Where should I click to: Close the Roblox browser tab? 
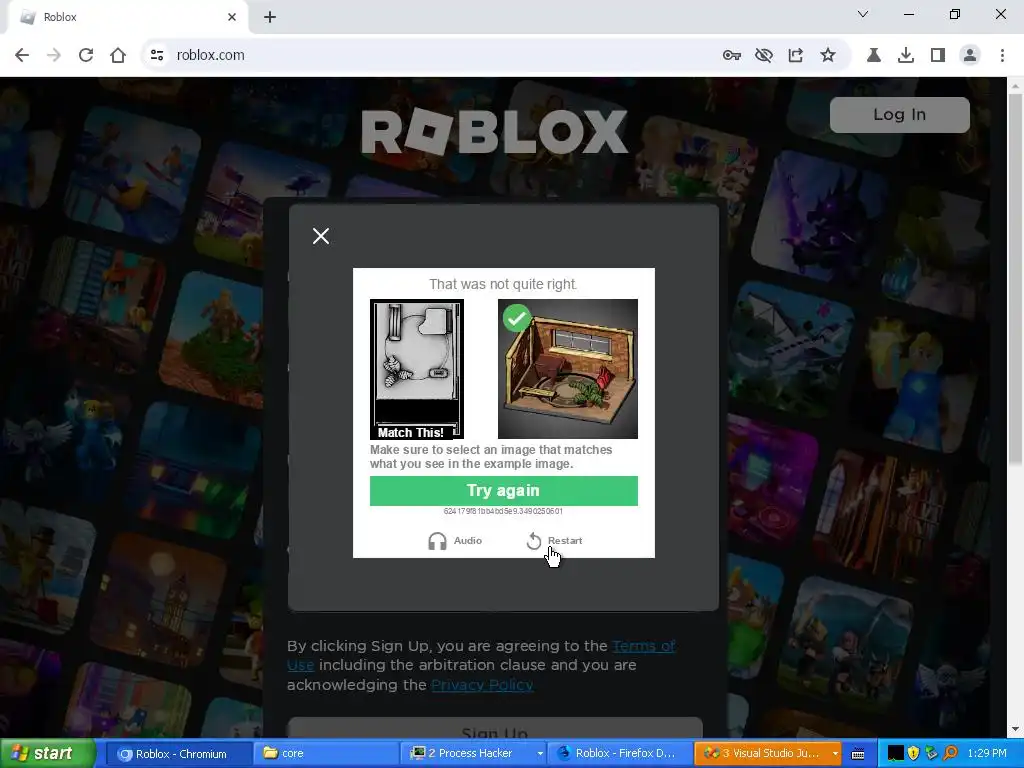point(232,17)
